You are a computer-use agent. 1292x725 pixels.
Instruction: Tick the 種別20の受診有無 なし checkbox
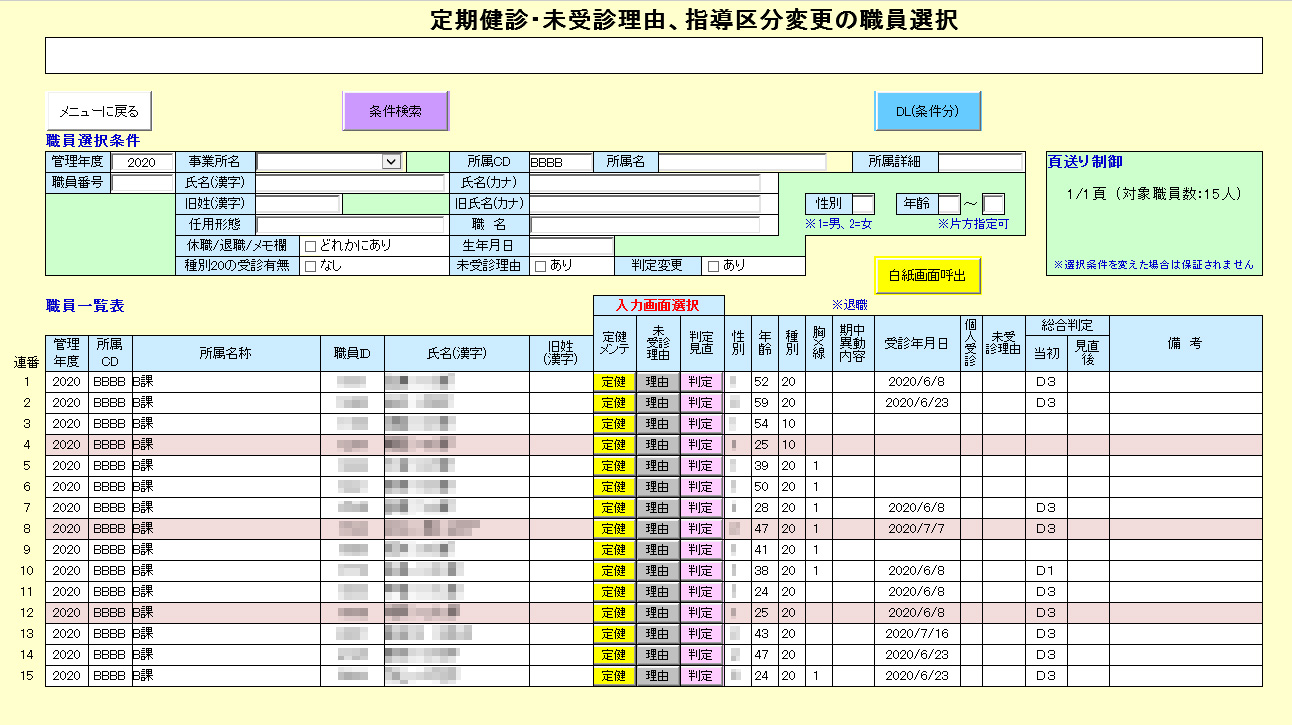pos(310,266)
